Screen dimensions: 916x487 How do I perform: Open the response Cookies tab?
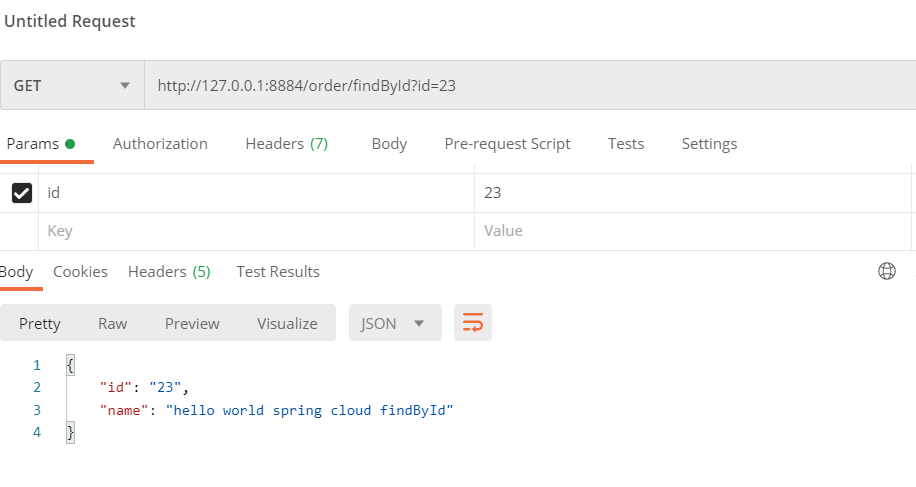click(80, 272)
